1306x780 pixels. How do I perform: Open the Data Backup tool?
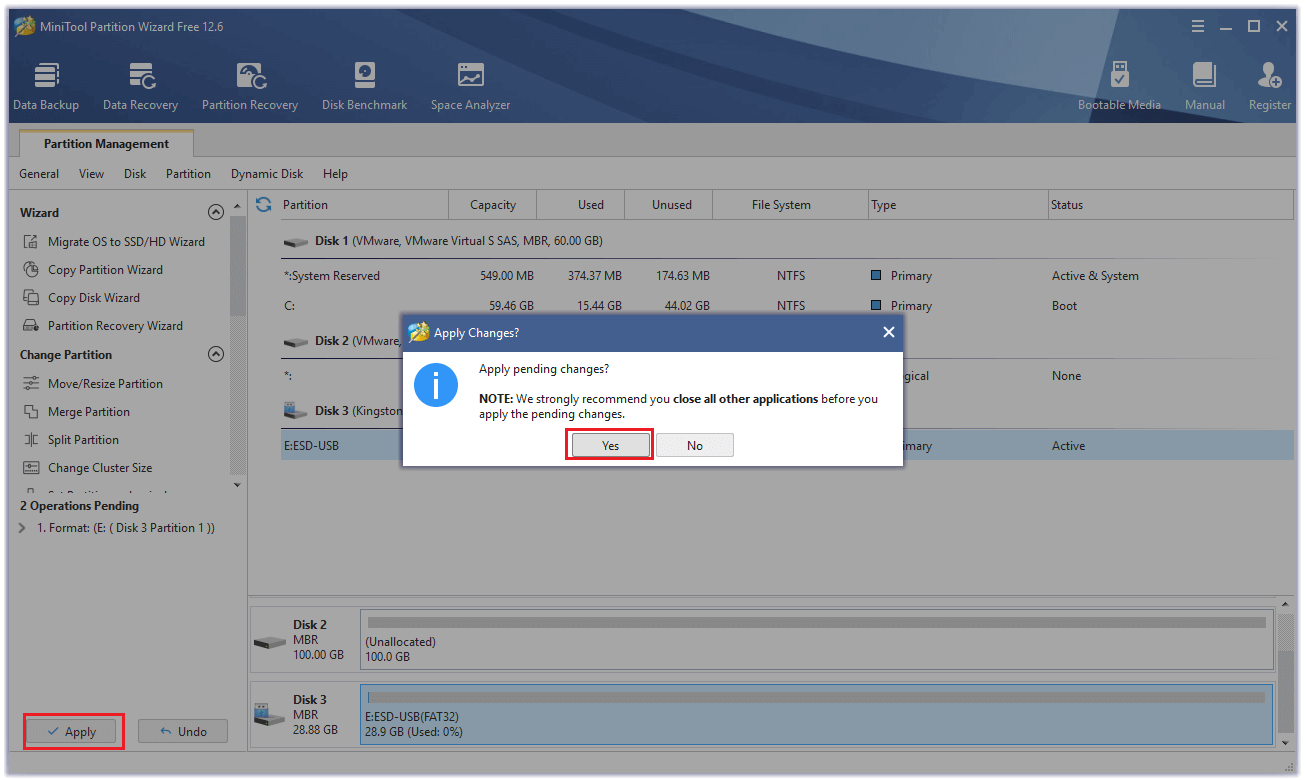coord(46,86)
